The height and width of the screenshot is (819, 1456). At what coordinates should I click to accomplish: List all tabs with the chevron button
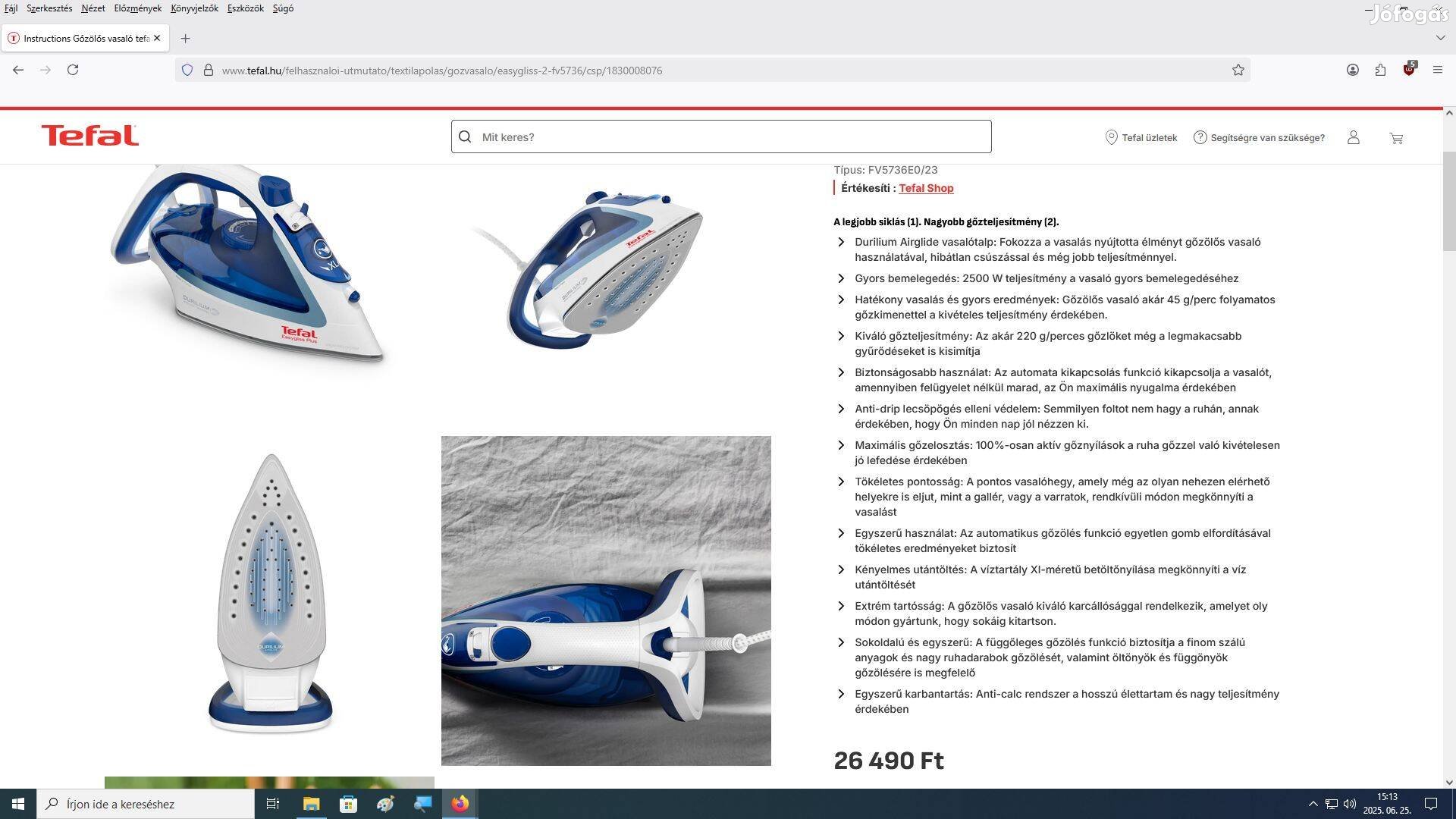(1440, 37)
